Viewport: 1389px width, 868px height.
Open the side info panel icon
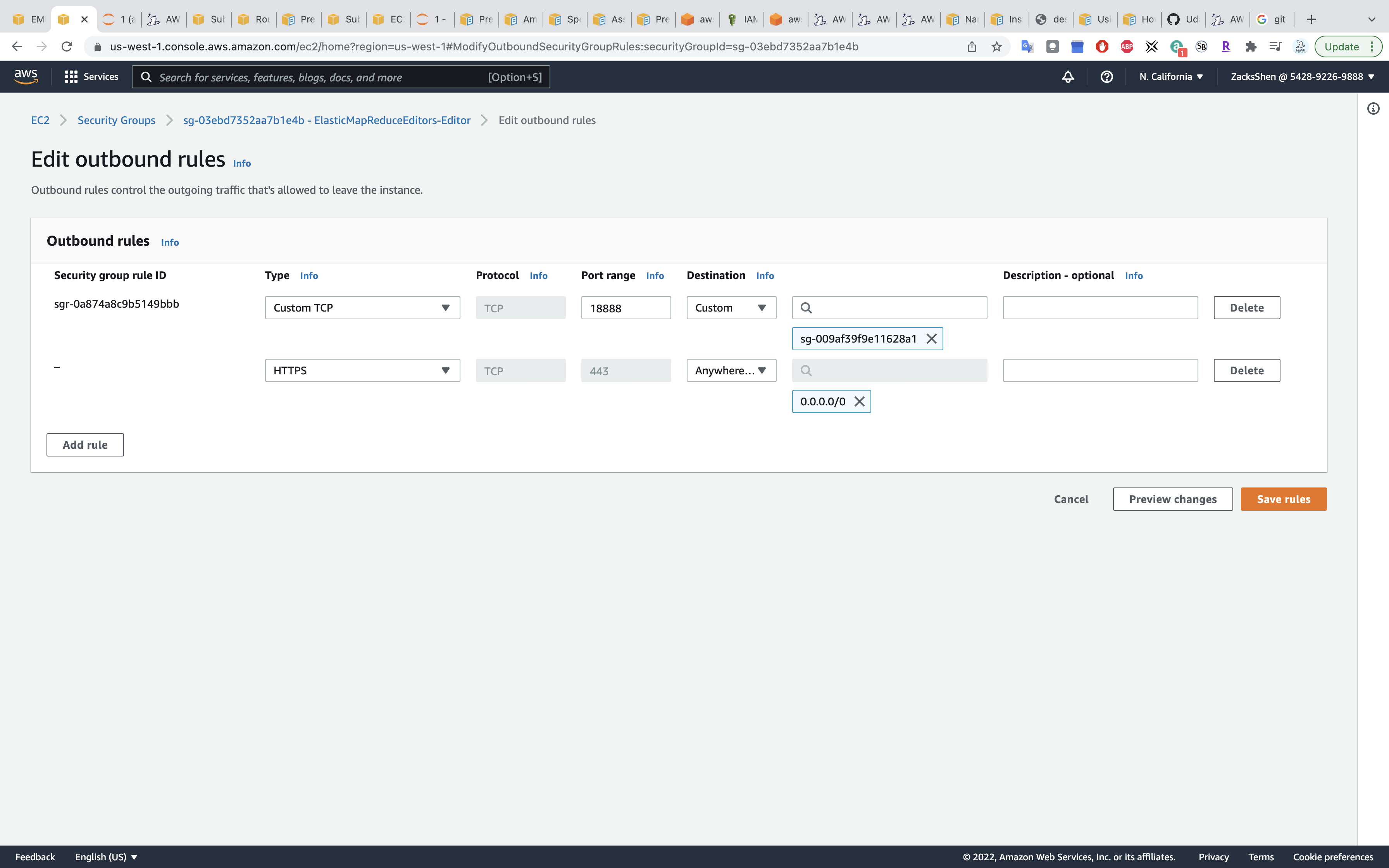click(x=1373, y=108)
